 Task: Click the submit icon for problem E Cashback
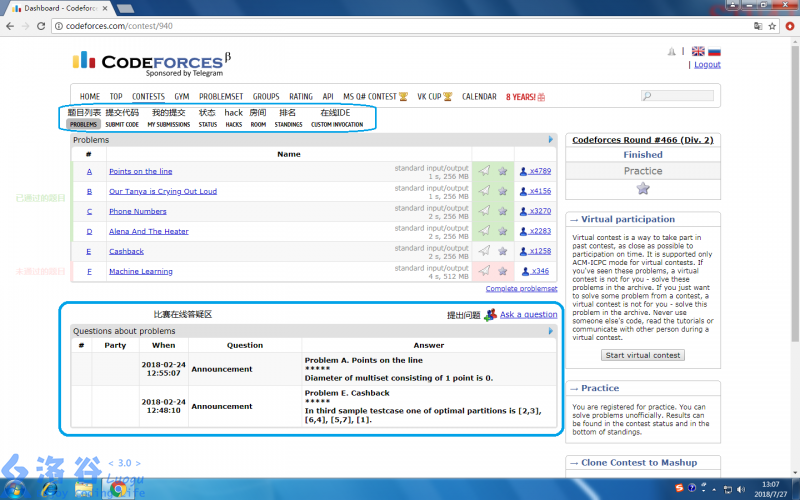click(x=484, y=251)
